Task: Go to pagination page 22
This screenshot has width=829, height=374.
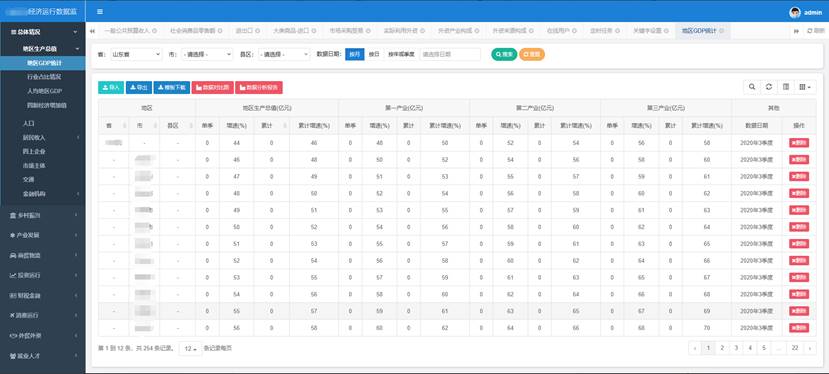Action: pyautogui.click(x=795, y=348)
